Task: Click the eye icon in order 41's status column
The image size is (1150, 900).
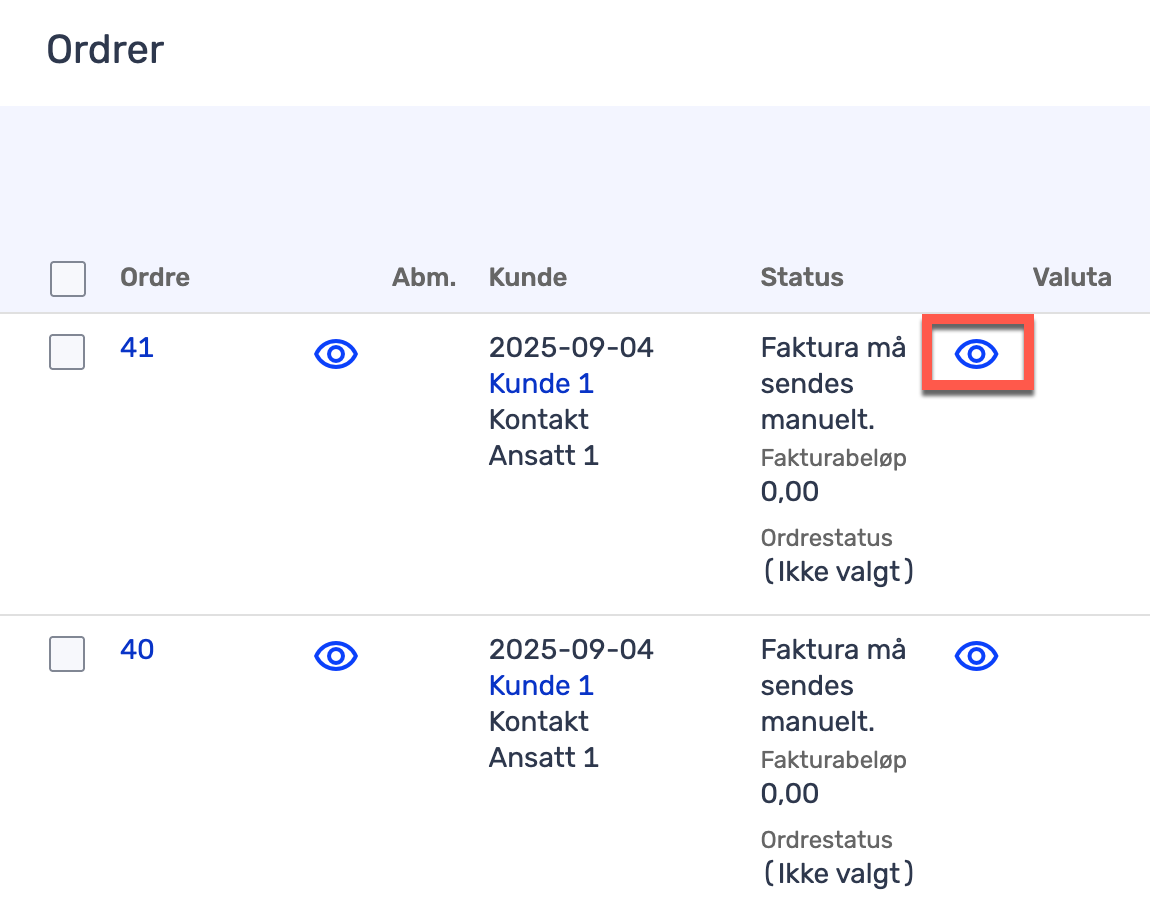Action: 976,354
